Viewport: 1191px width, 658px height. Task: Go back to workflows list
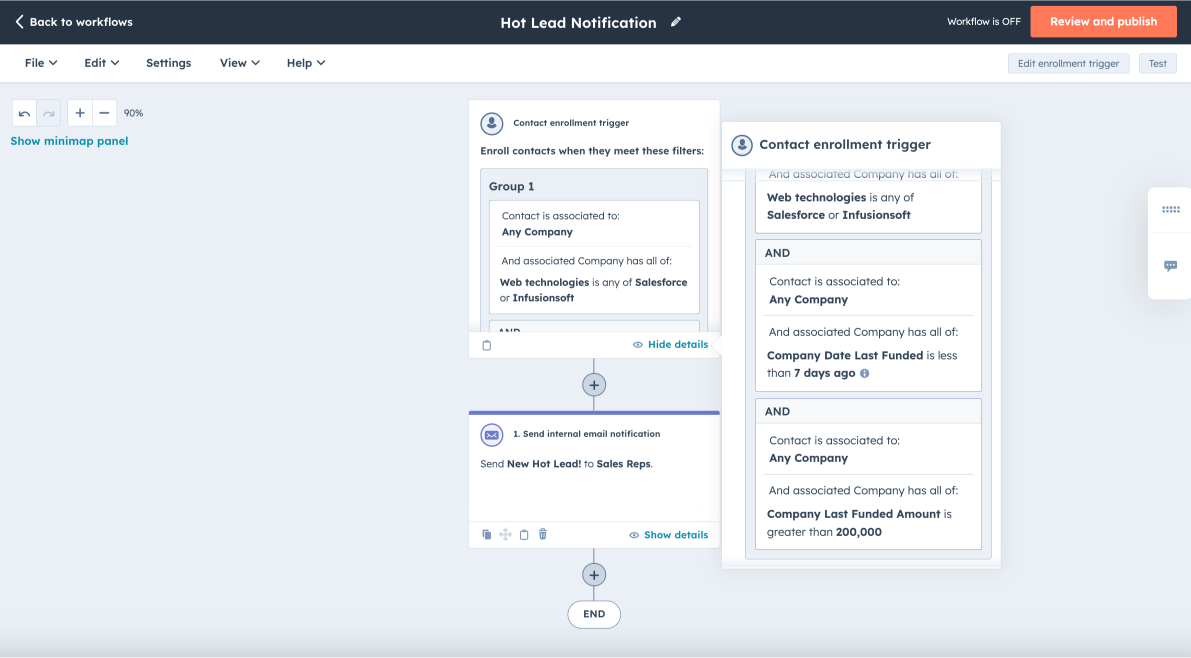click(74, 22)
